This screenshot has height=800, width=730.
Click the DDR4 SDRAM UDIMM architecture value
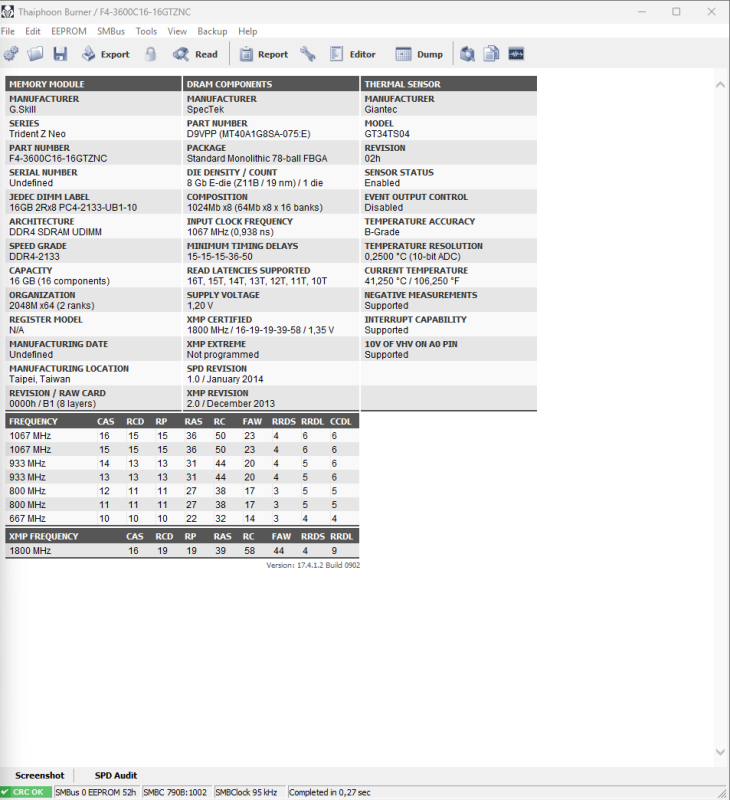coord(55,232)
